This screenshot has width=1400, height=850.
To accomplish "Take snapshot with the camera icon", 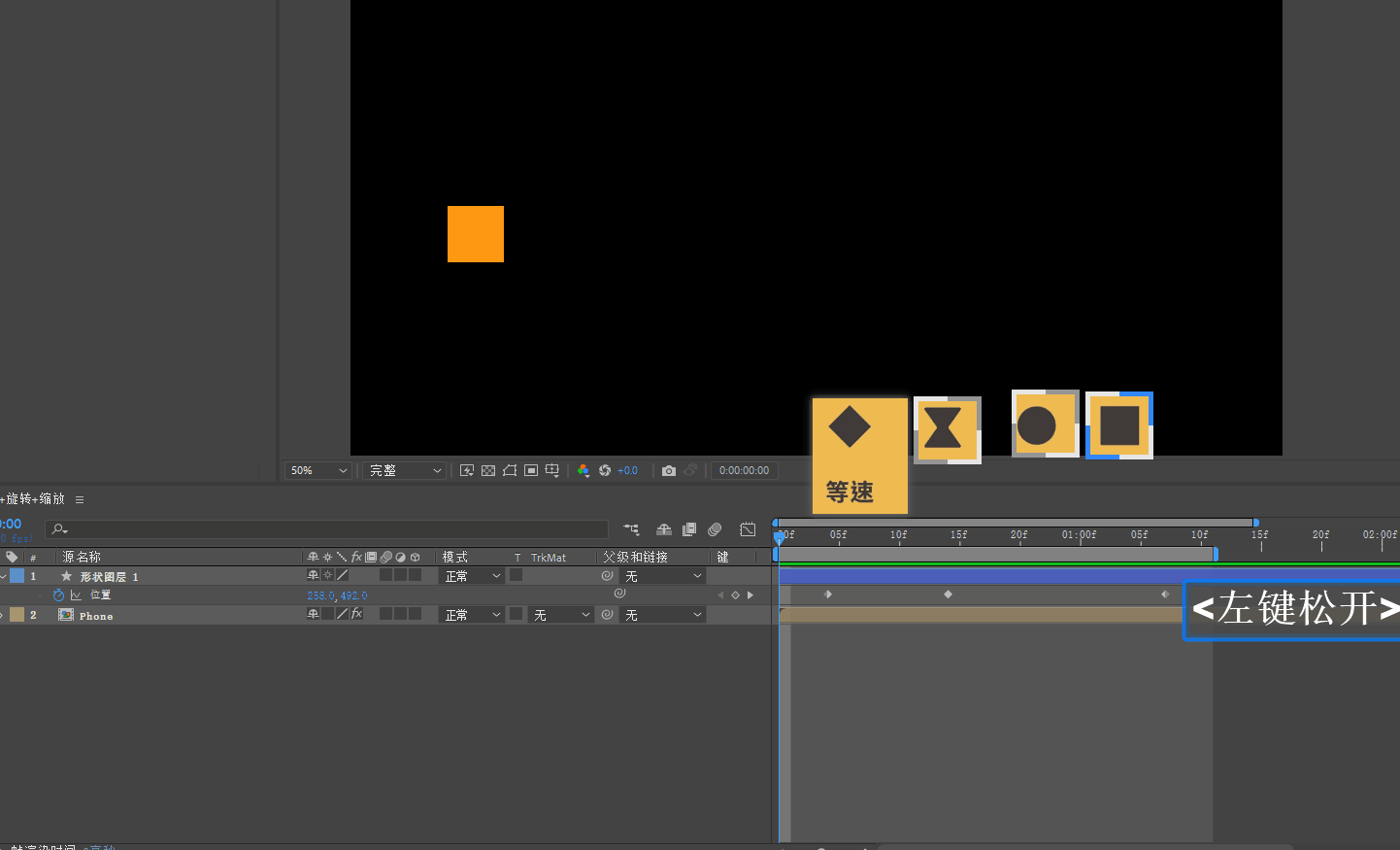I will [669, 470].
